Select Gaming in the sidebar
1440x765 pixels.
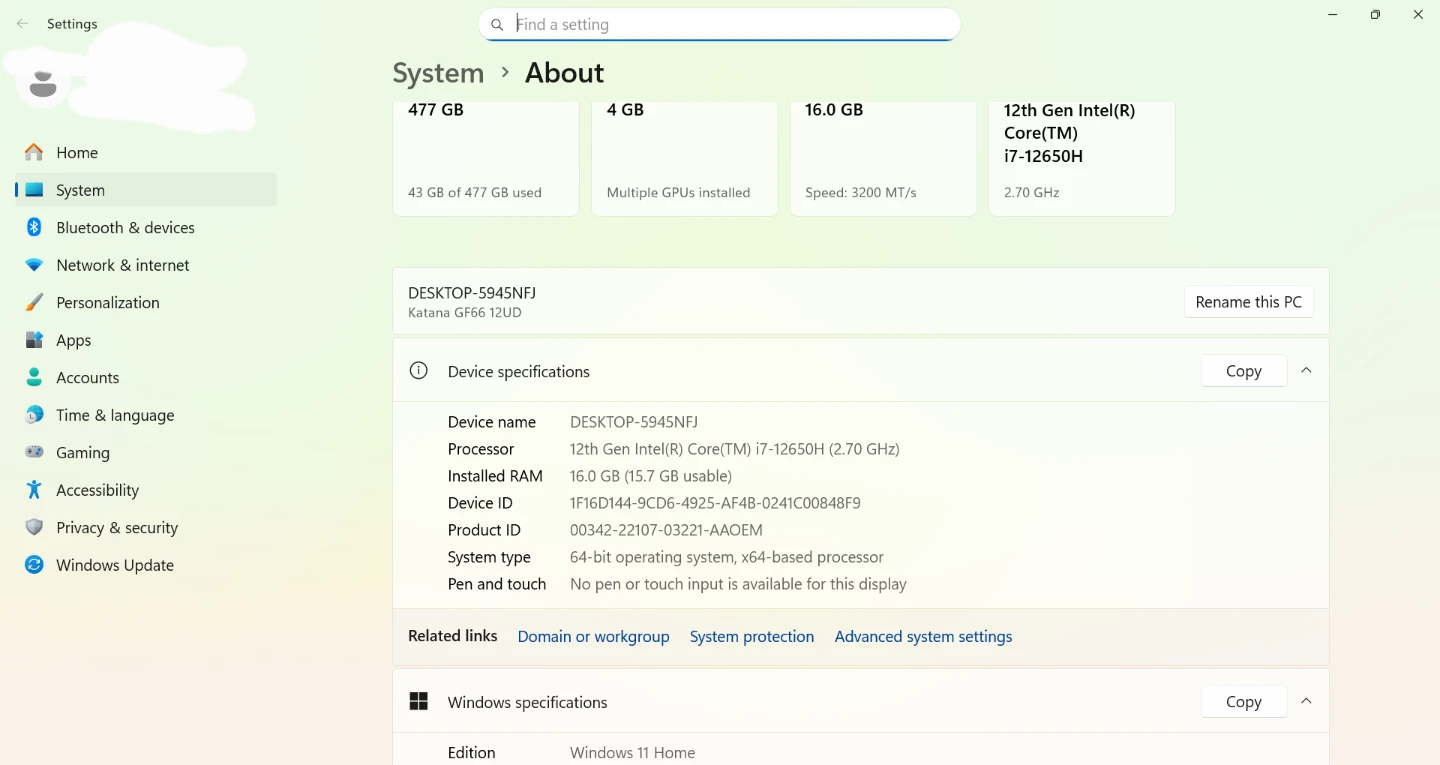(146, 453)
